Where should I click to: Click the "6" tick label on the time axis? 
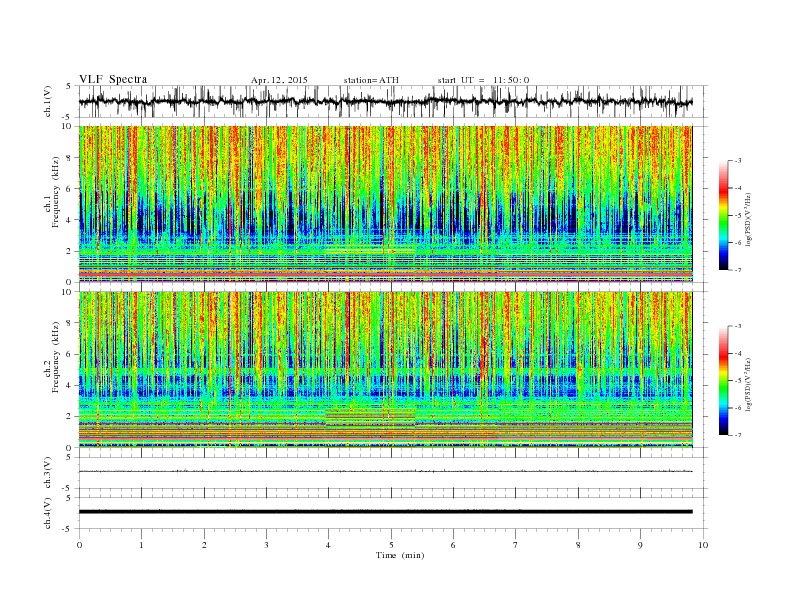point(454,545)
